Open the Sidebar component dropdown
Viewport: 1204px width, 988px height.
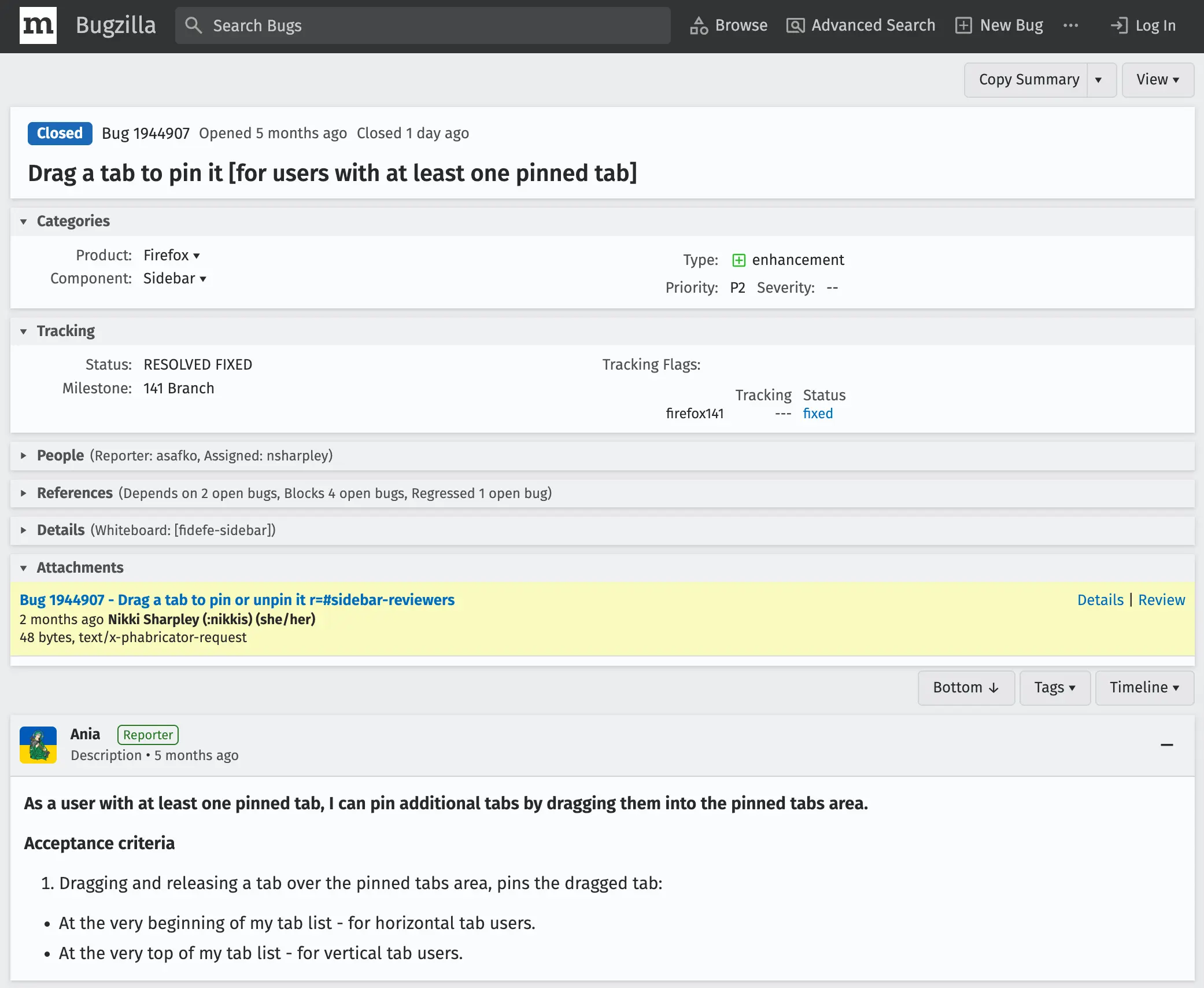175,279
